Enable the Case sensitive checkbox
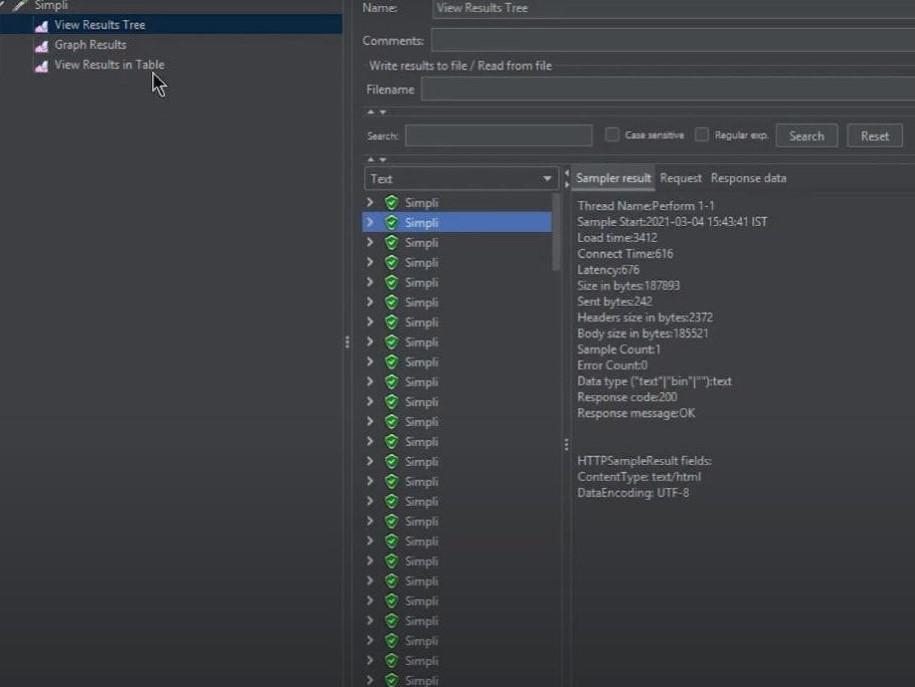The width and height of the screenshot is (915, 687). click(612, 135)
